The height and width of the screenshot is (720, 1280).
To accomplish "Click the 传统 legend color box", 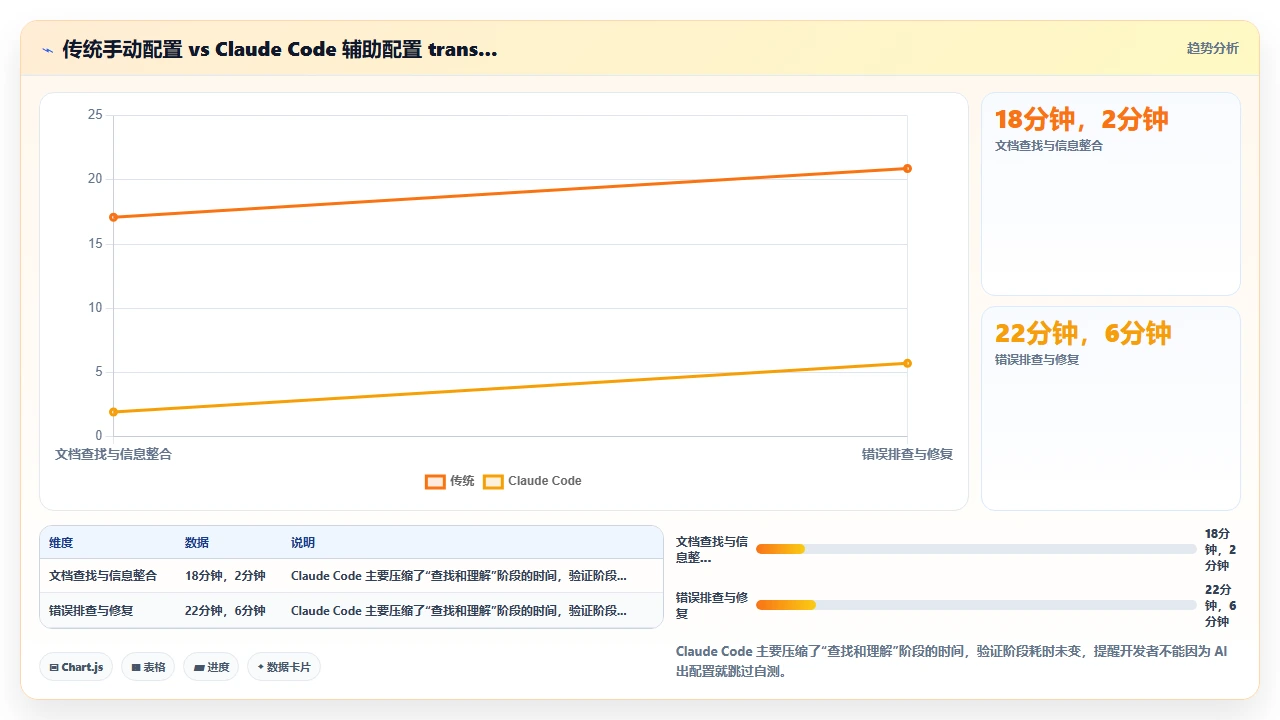I will point(435,481).
